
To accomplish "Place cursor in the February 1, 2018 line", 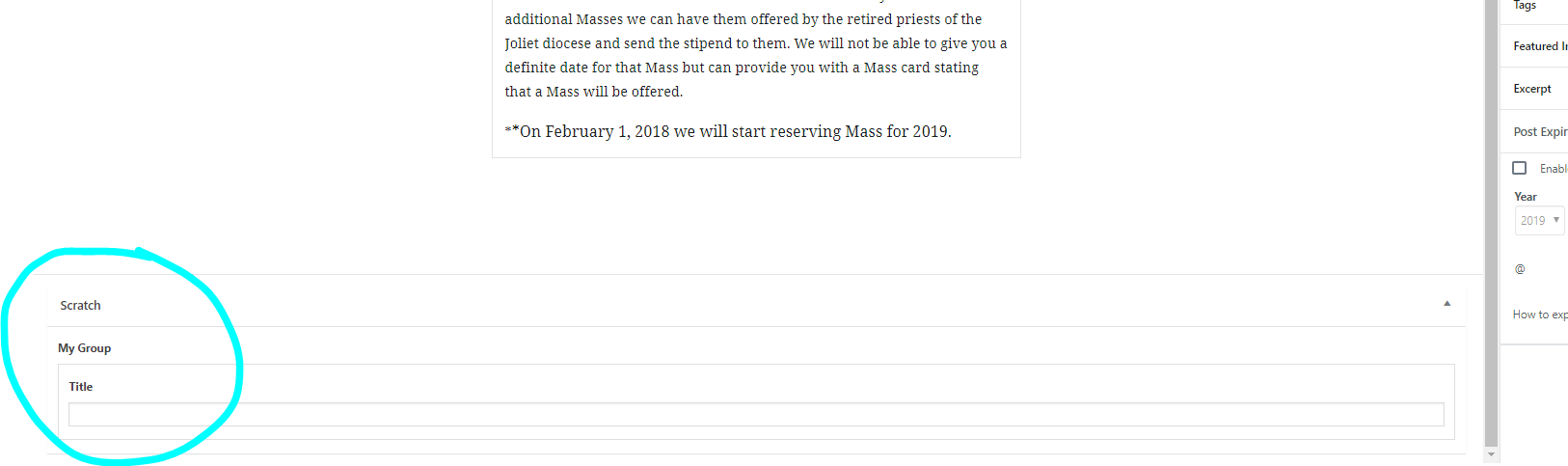I will click(733, 132).
